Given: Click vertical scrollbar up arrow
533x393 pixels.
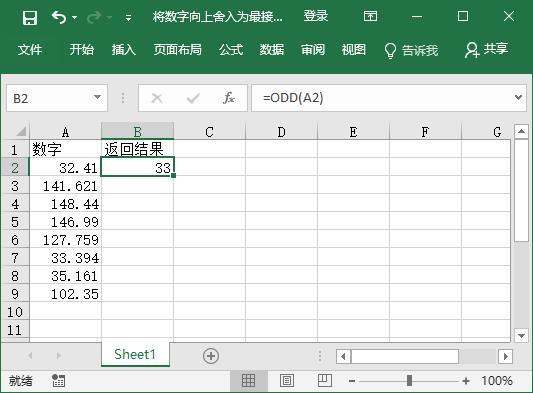Looking at the screenshot, I should (x=521, y=131).
